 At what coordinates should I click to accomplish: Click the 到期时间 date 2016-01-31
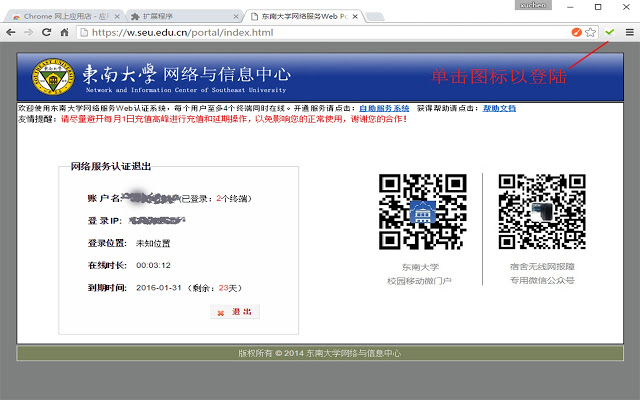coord(159,288)
